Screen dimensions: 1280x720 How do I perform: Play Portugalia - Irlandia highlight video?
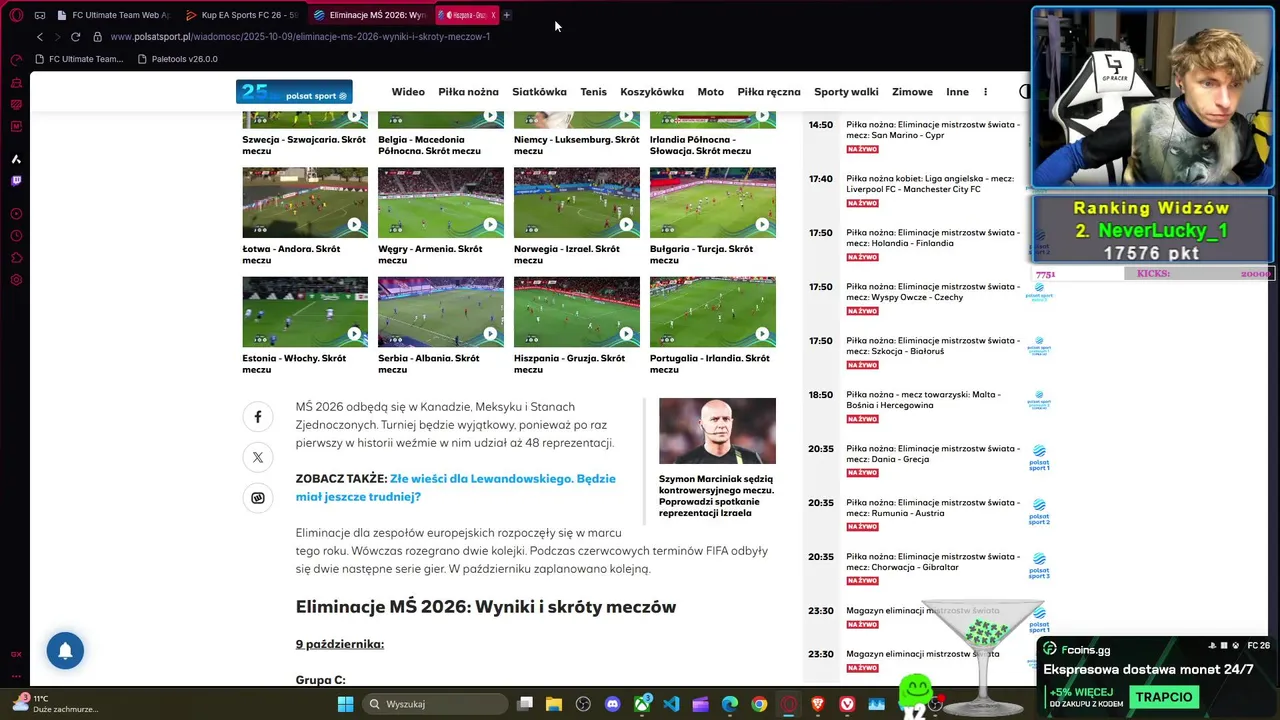point(713,312)
